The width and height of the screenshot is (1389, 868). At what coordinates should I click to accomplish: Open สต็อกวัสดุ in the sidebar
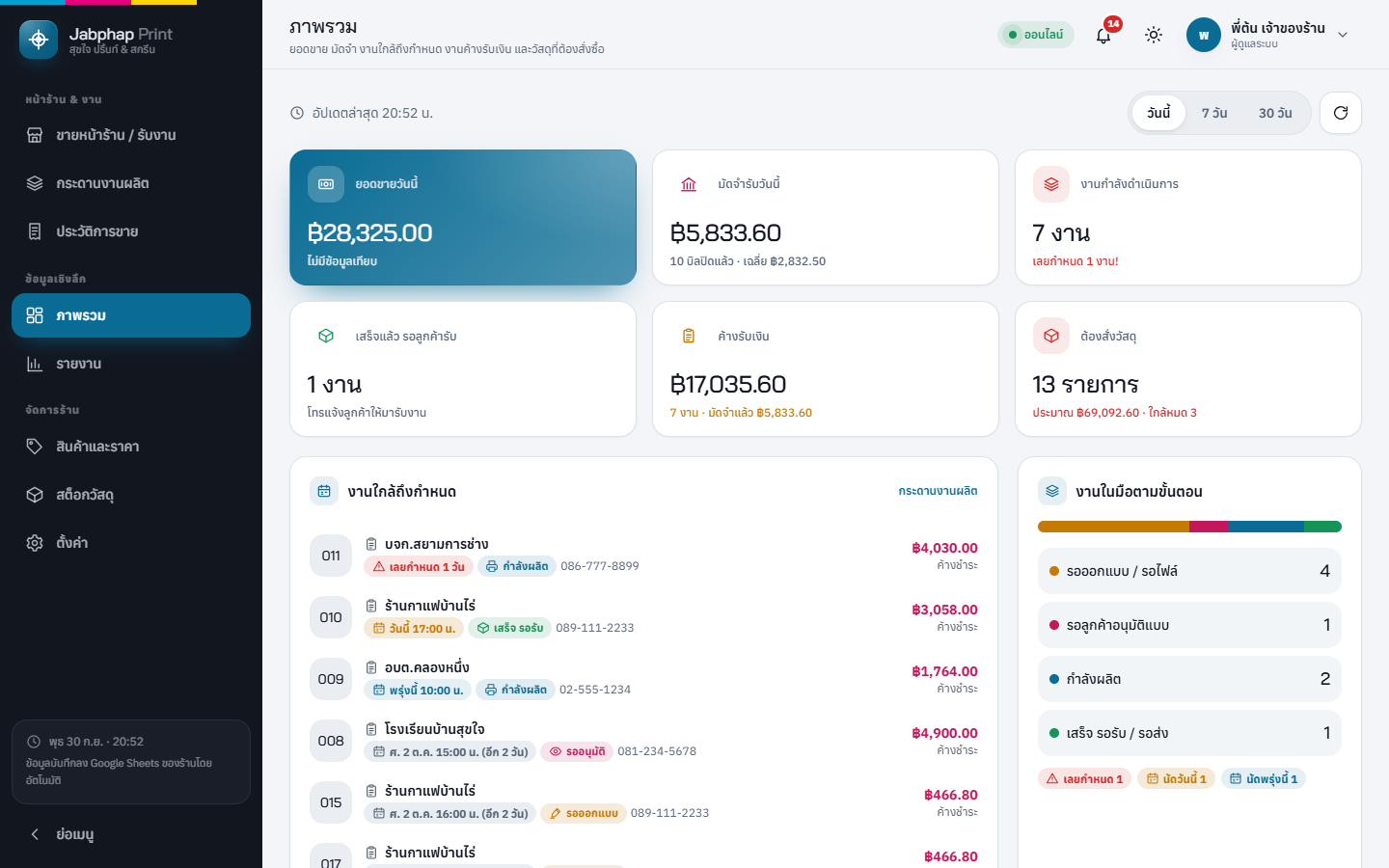click(131, 495)
